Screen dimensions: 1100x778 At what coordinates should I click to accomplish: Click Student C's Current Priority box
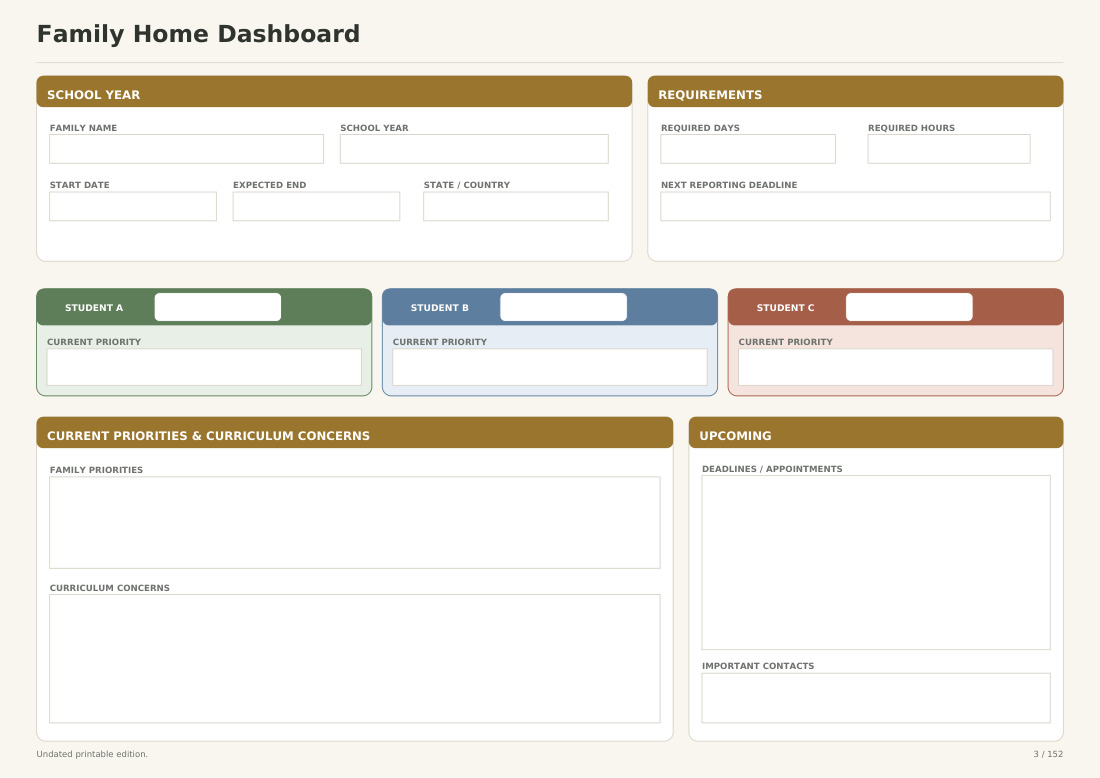pos(896,367)
